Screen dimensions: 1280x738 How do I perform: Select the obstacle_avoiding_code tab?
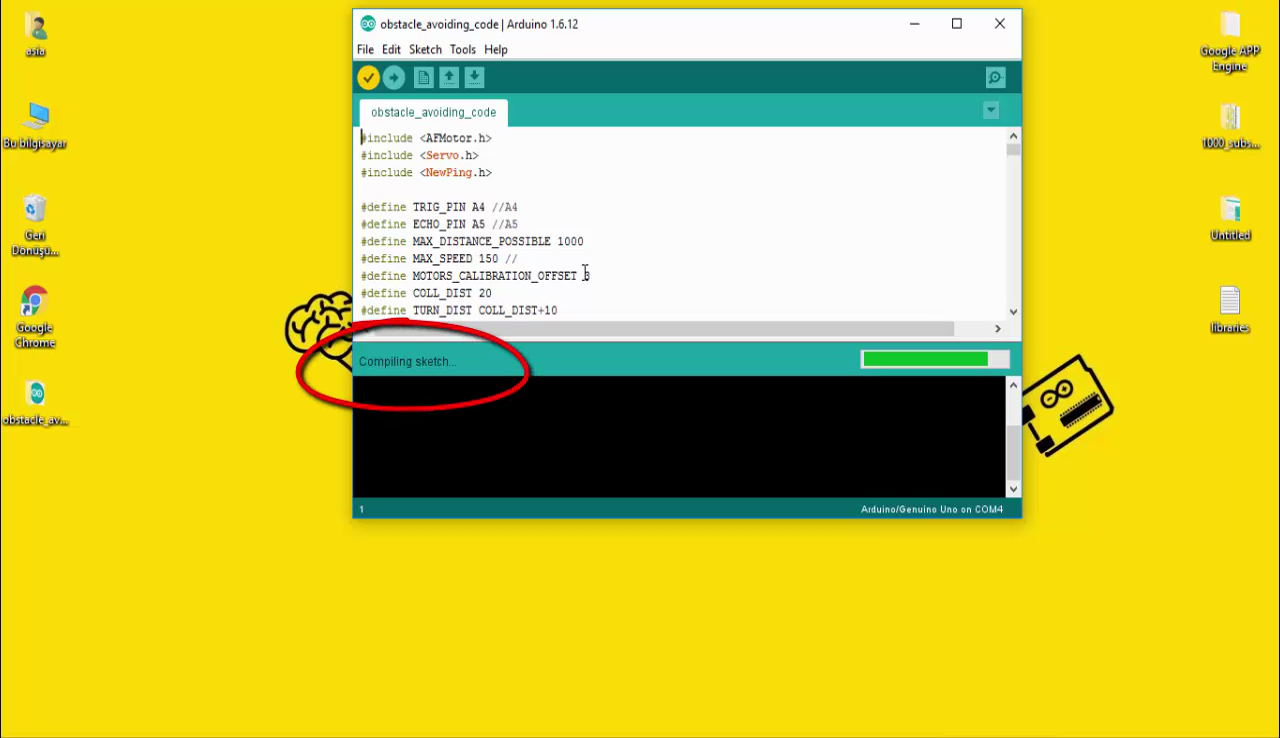click(x=432, y=112)
